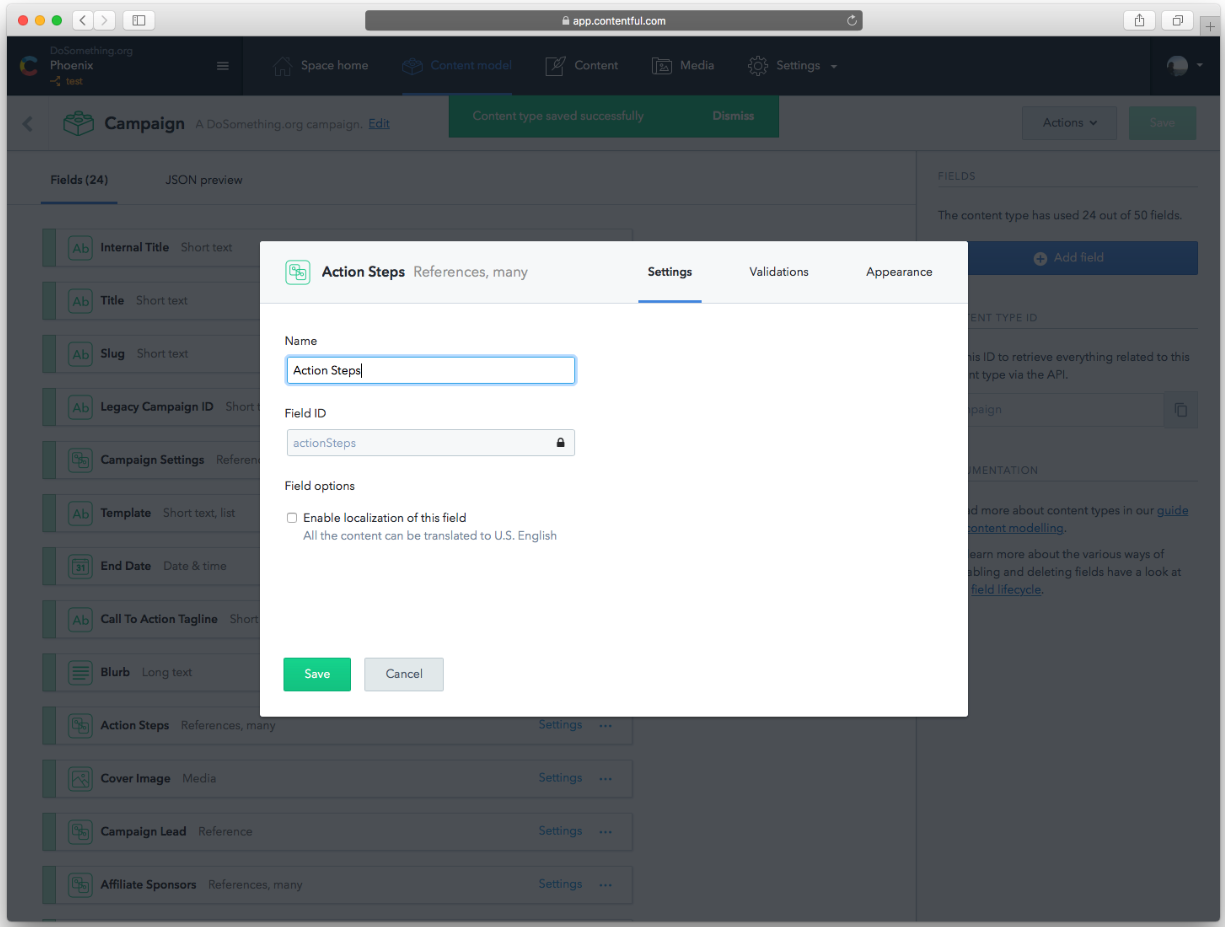Viewport: 1225px width, 927px height.
Task: Open more options for Action Steps row
Action: point(606,725)
